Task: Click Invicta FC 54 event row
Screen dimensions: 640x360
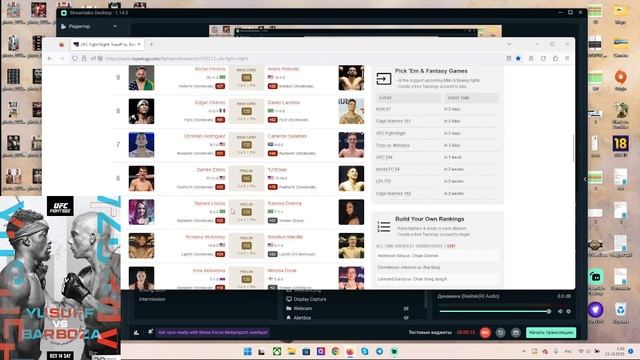Action: tap(437, 169)
